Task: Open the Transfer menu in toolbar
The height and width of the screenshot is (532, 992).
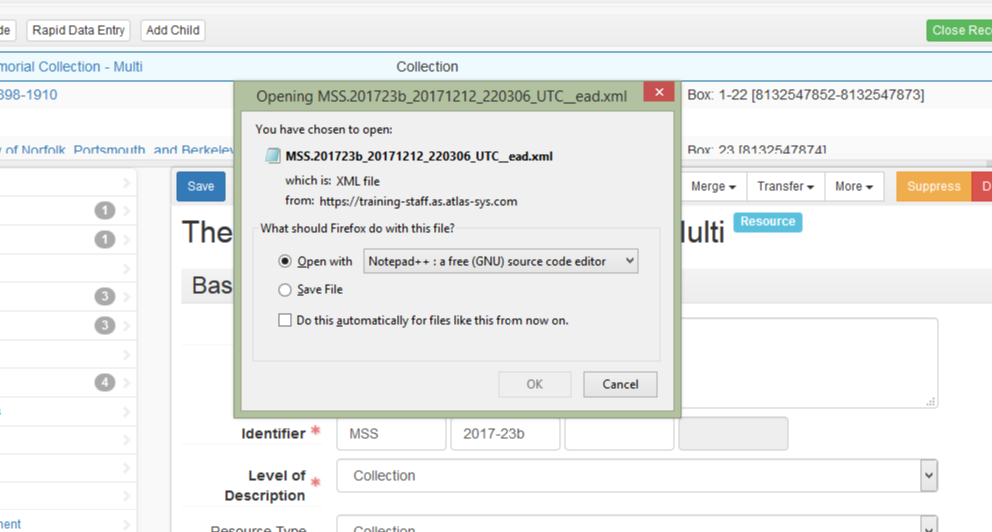Action: point(784,187)
